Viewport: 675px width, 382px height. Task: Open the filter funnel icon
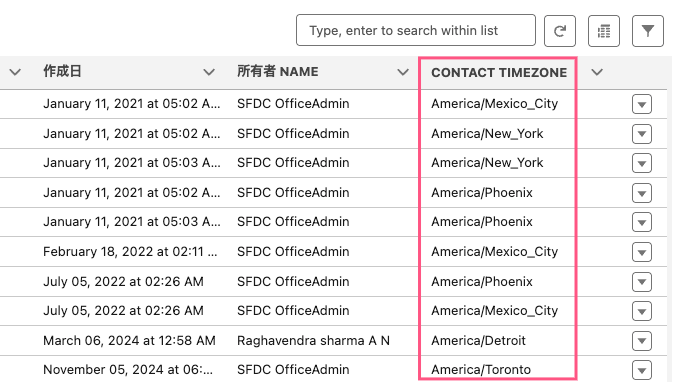[x=648, y=31]
